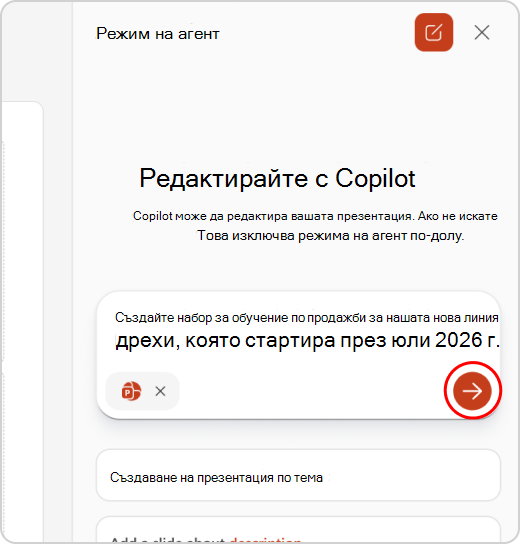Click the Copilot може да редактира description line
Screen dimensions: 520x544
point(315,216)
